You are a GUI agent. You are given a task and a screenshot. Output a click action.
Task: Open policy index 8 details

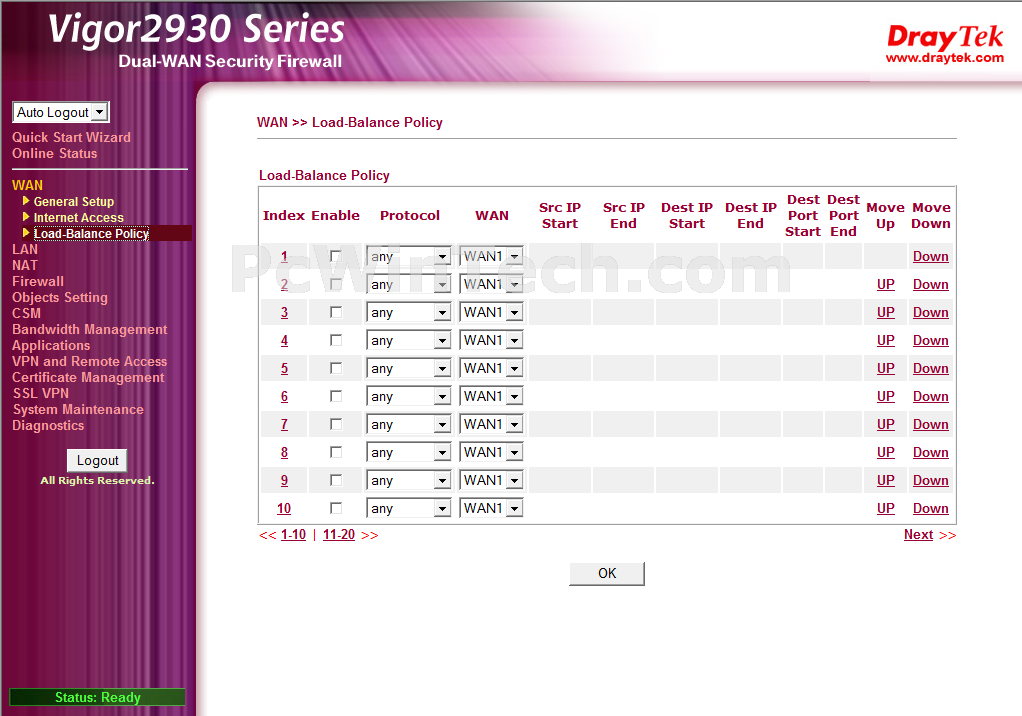click(284, 453)
